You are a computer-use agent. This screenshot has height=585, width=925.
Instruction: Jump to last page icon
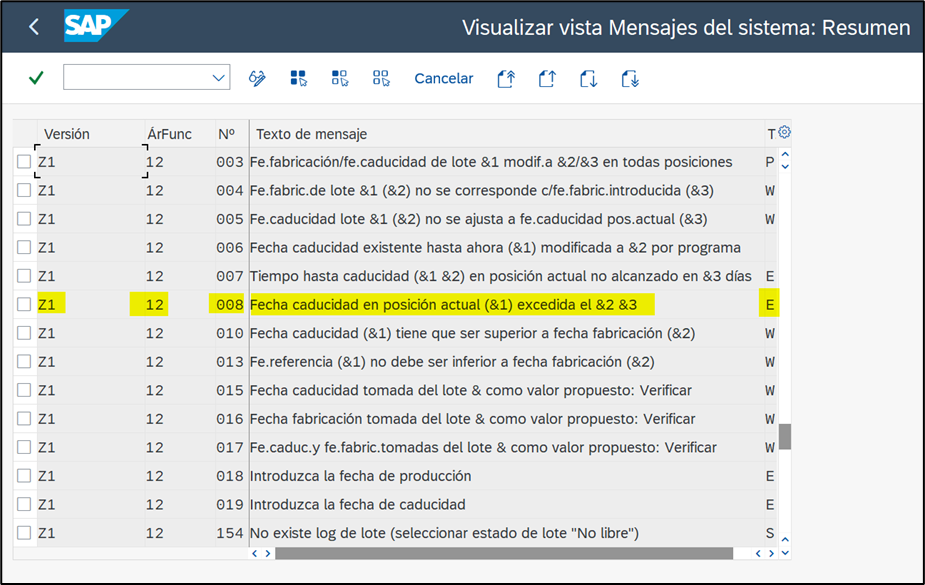[630, 78]
